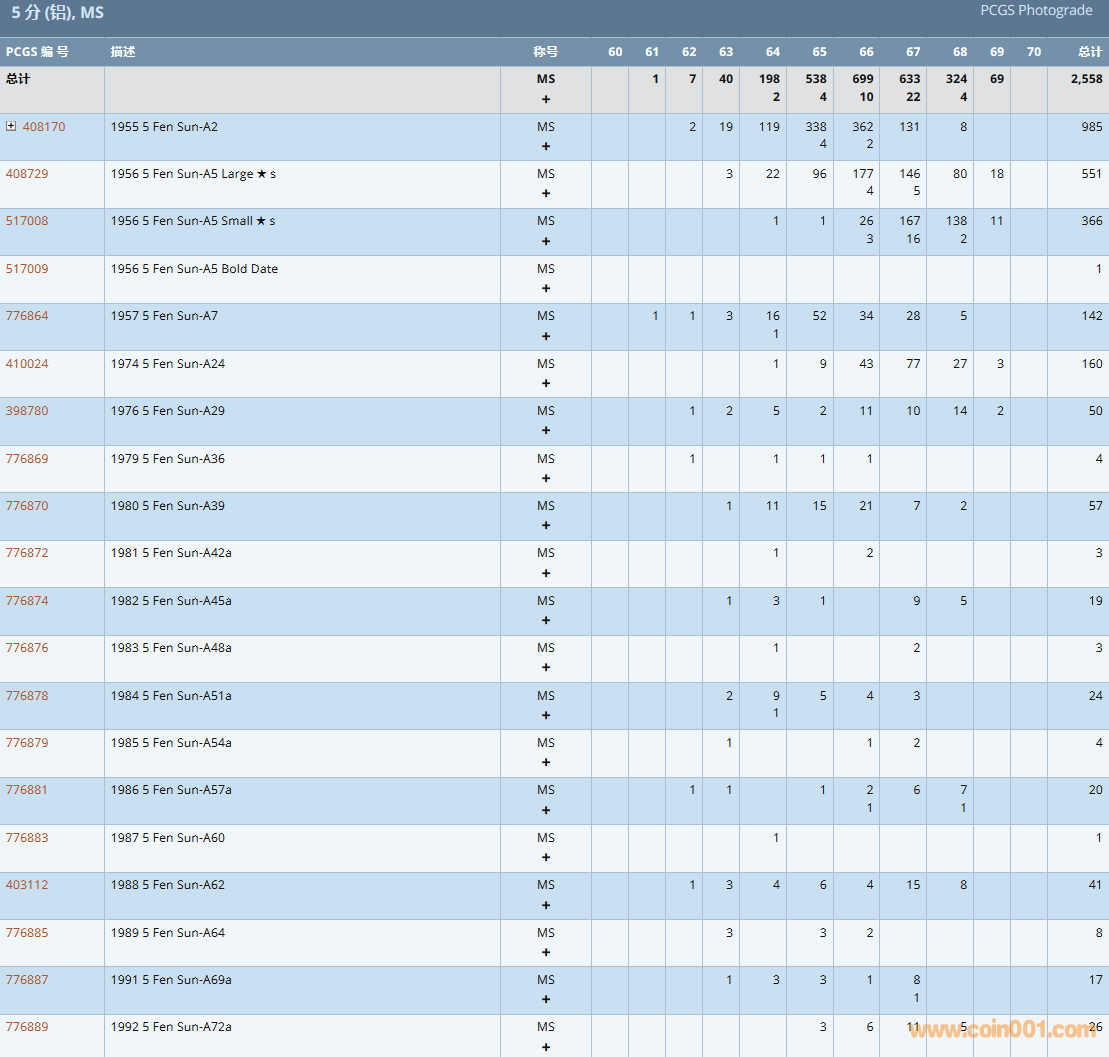Select PCGS number 517009 Bold Date

click(x=27, y=269)
